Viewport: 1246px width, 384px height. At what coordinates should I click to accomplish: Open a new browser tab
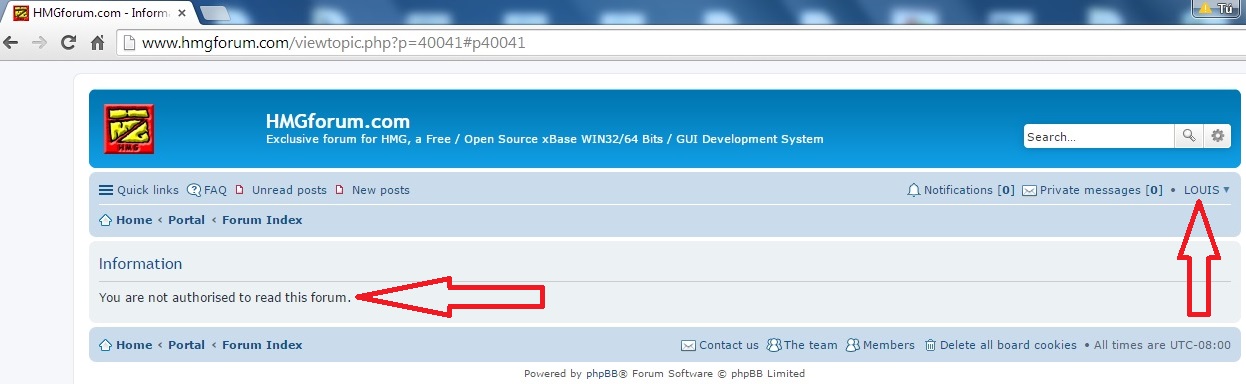coord(214,13)
